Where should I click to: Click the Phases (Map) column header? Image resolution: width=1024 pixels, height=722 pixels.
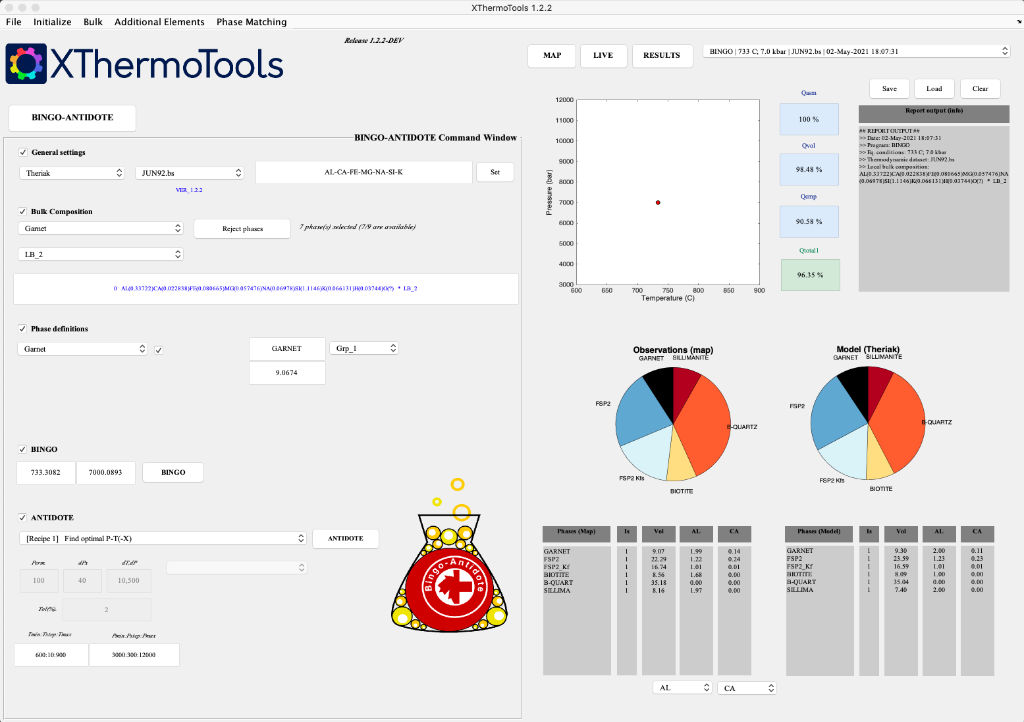tap(577, 533)
